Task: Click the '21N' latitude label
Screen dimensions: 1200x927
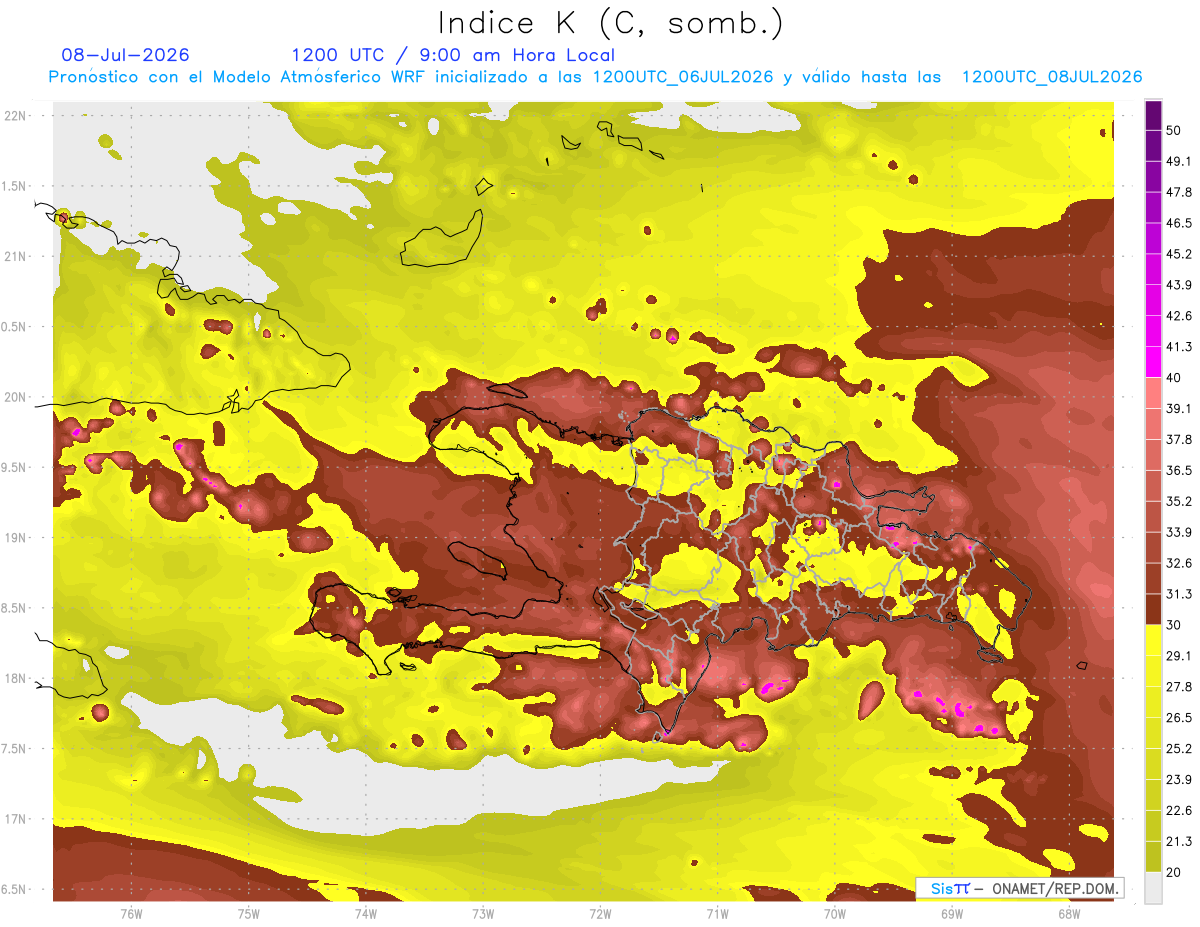Action: click(15, 256)
